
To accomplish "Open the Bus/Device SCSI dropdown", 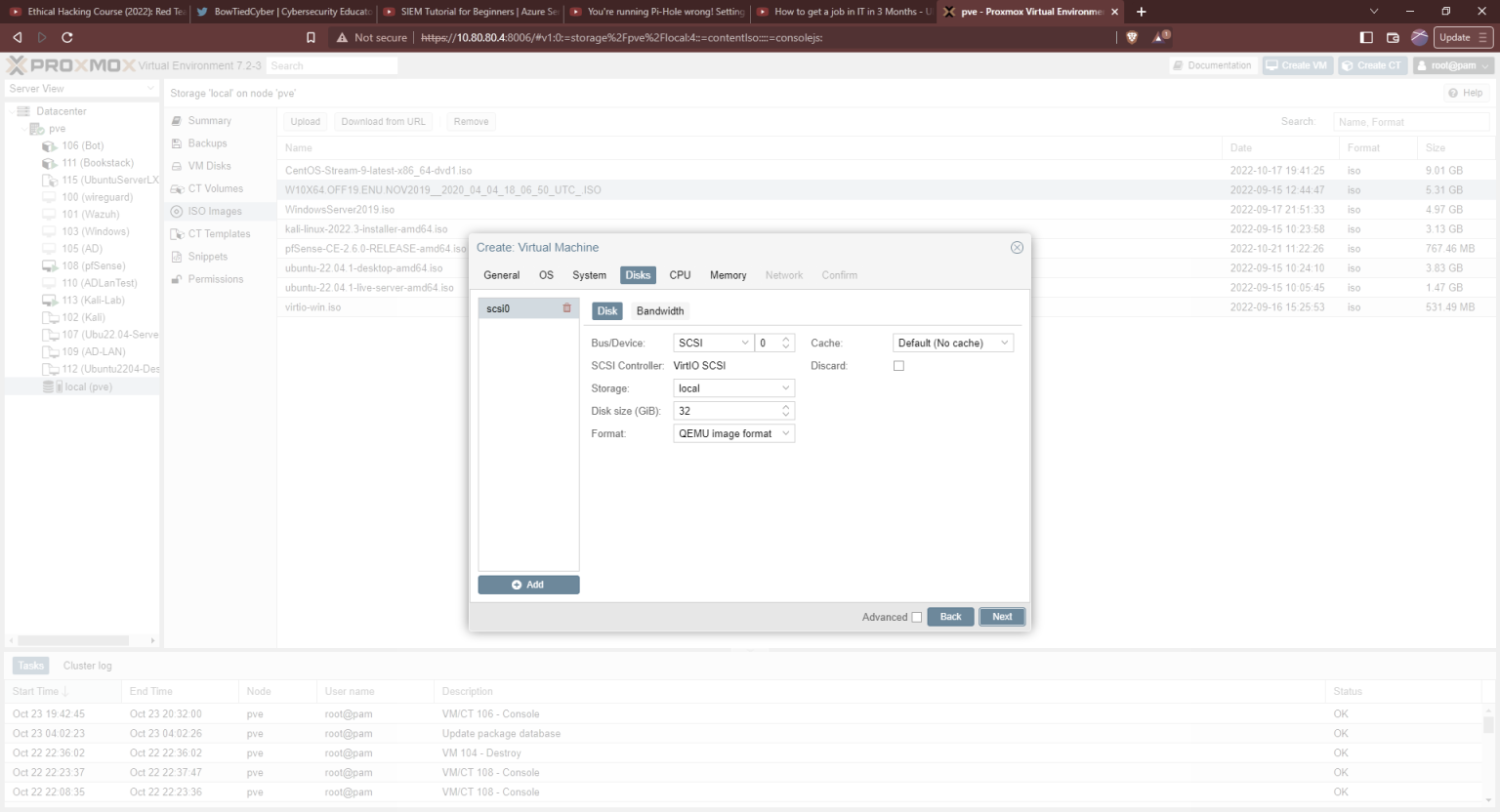I will tap(713, 344).
